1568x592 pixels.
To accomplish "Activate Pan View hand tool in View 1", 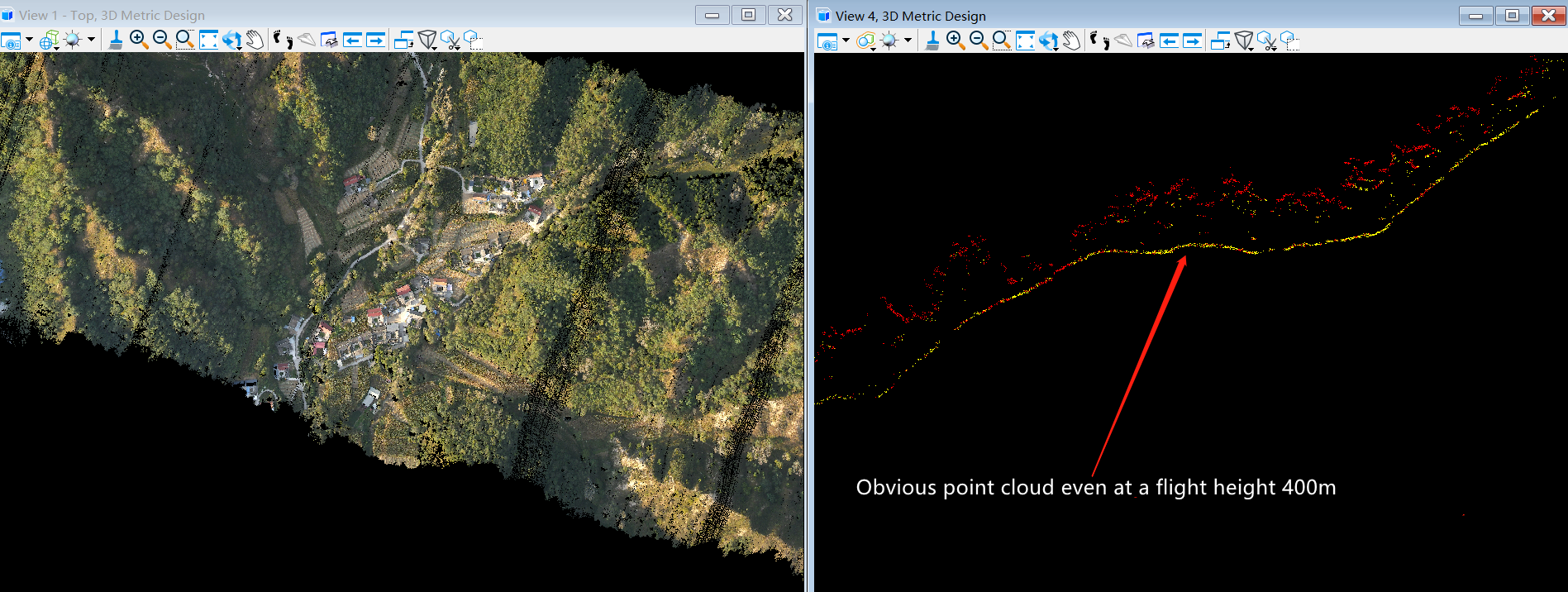I will click(x=255, y=40).
